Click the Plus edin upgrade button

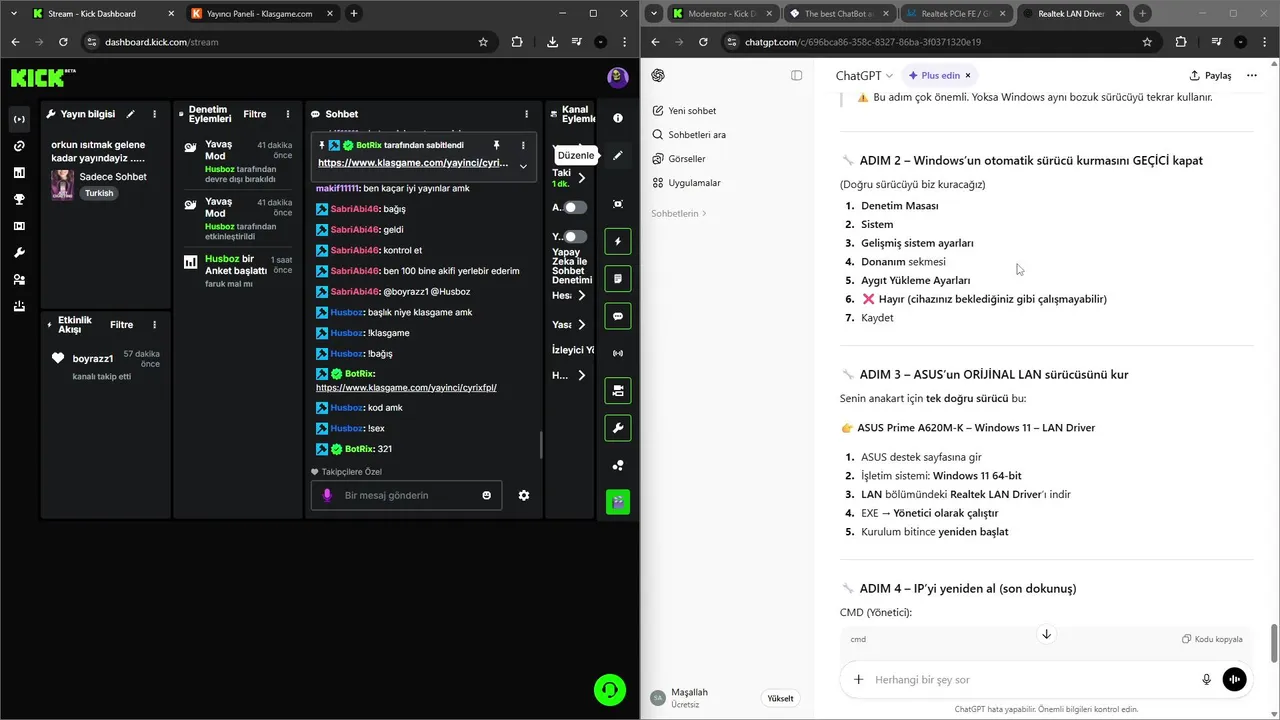(938, 75)
